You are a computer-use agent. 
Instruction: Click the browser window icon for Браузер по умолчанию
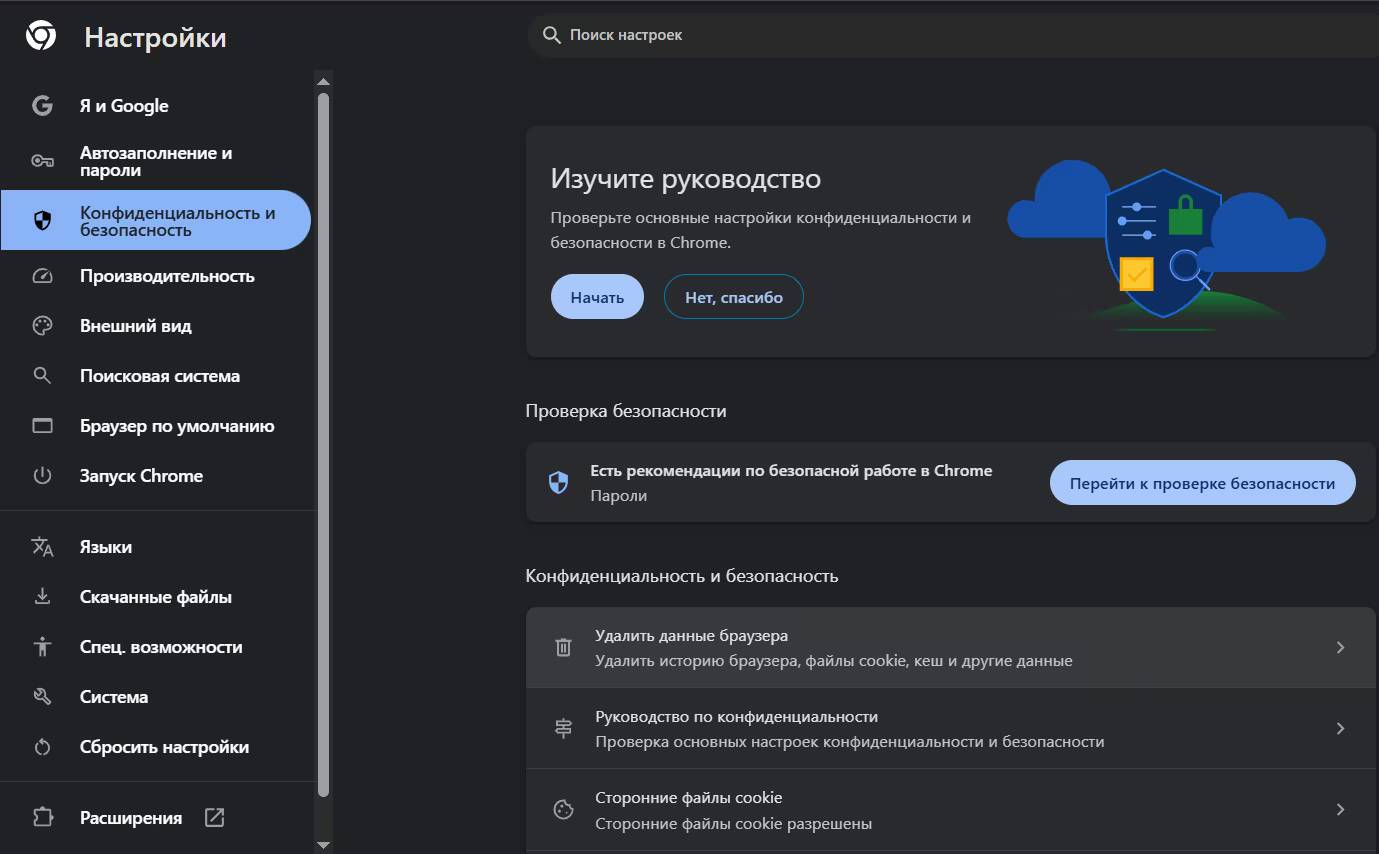pos(42,426)
